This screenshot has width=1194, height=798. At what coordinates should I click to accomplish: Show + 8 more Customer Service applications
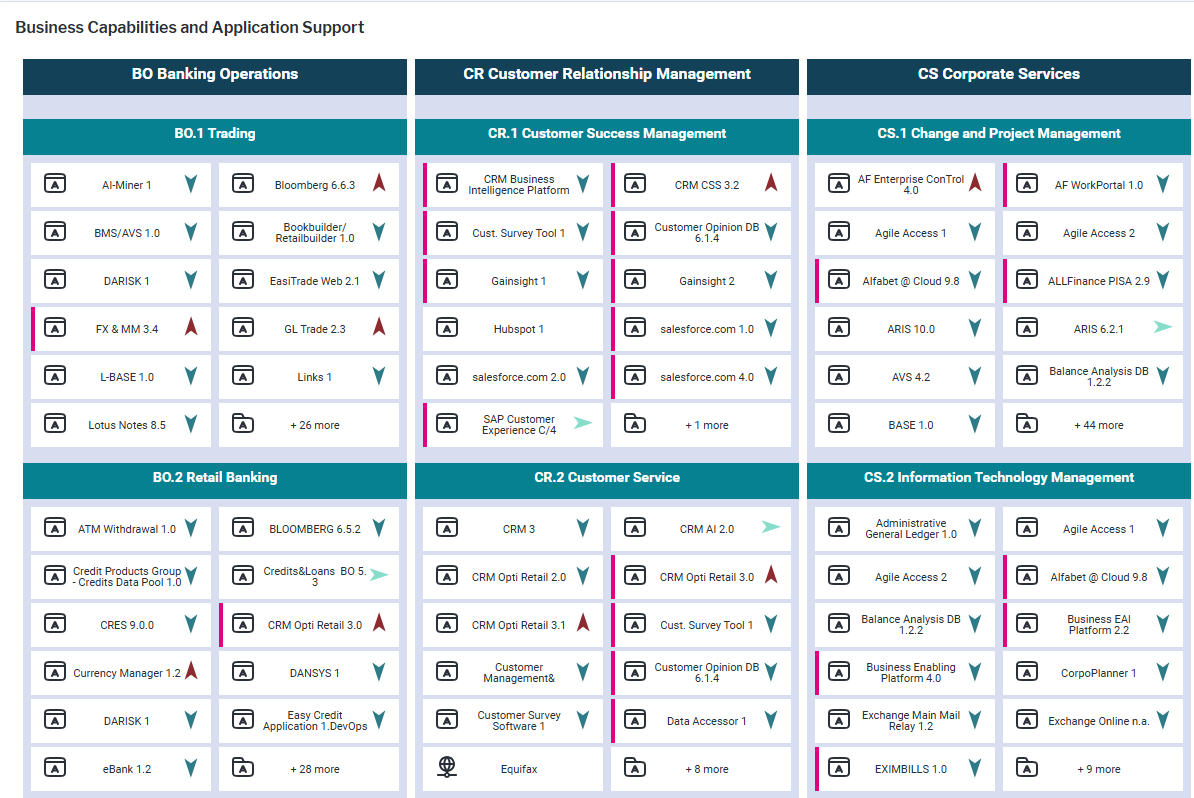tap(706, 769)
